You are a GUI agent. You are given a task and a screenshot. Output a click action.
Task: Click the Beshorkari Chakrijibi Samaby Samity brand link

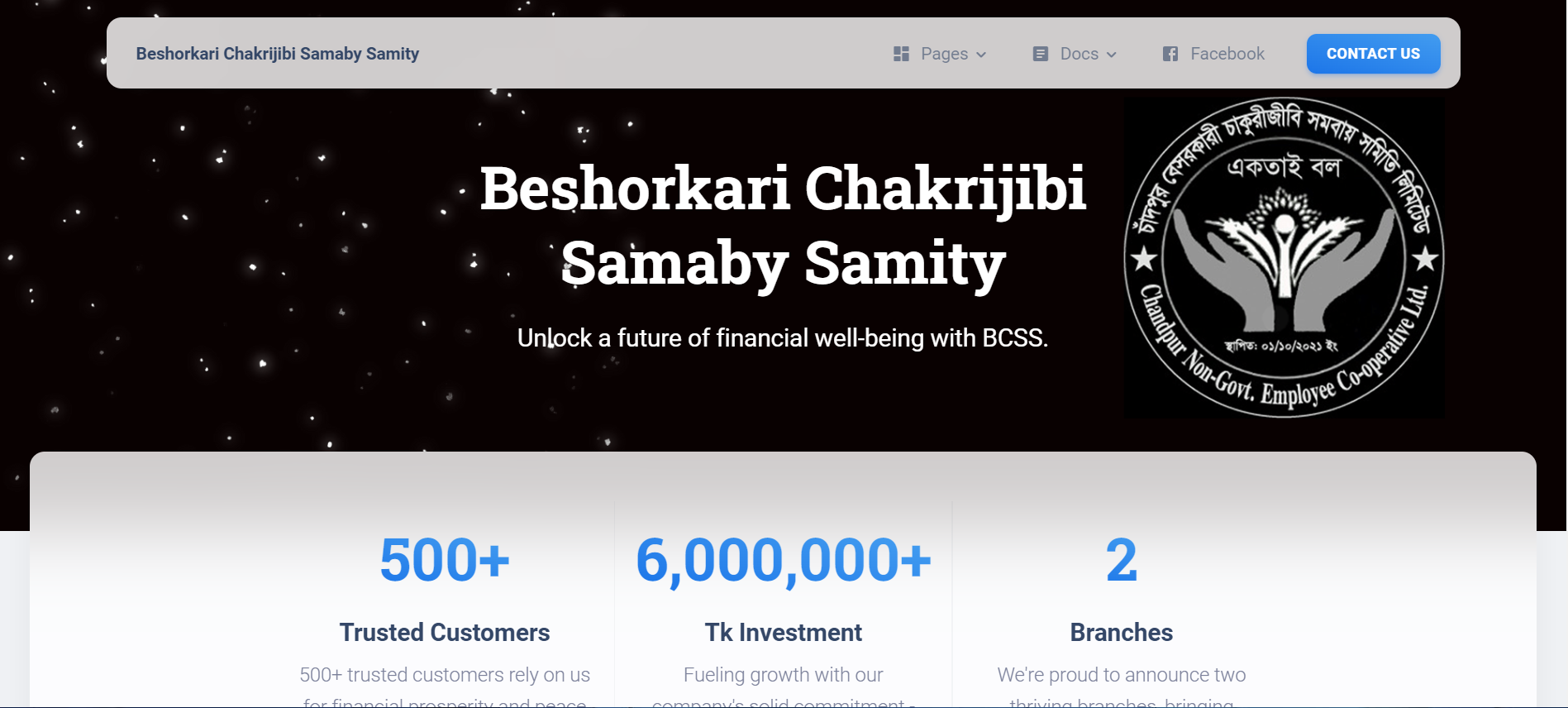[x=277, y=54]
